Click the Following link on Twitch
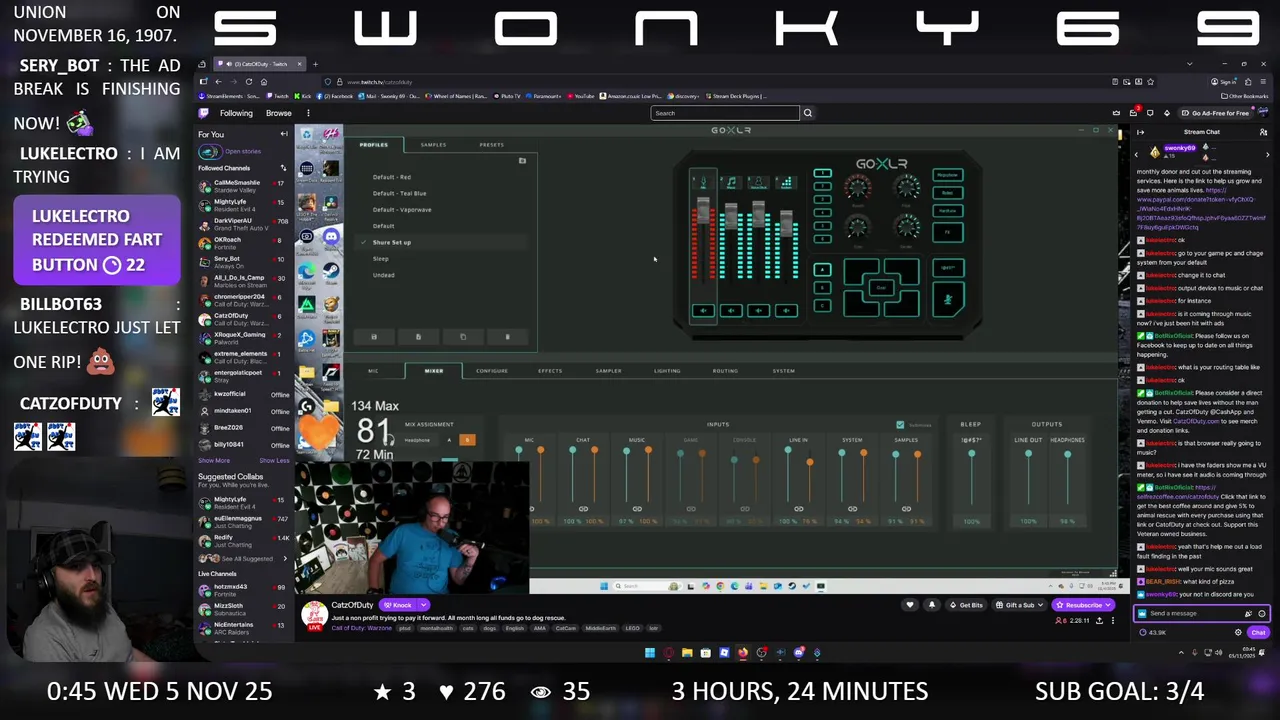The width and height of the screenshot is (1280, 720). 236,113
